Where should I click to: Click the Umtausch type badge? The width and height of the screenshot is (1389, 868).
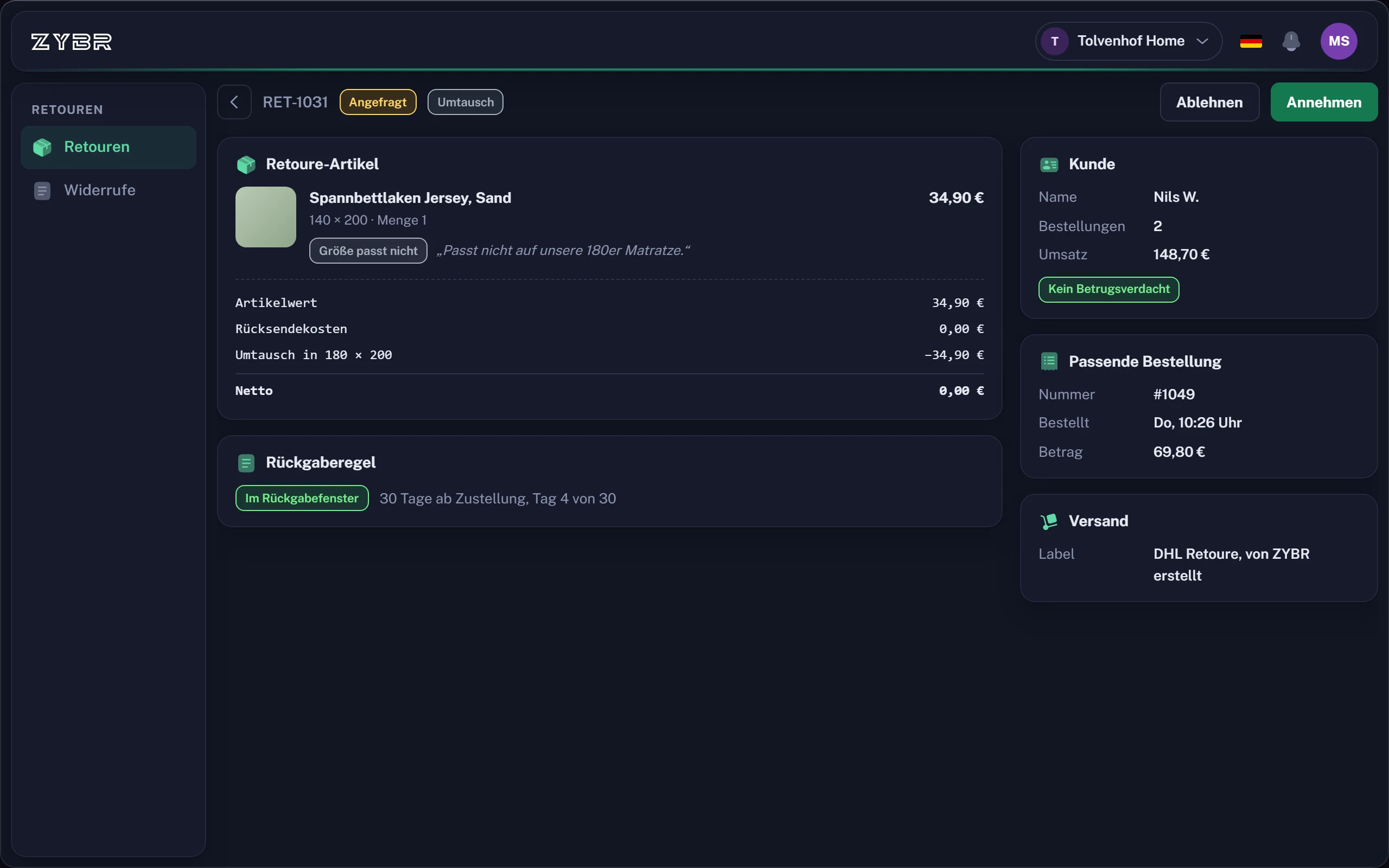point(466,102)
